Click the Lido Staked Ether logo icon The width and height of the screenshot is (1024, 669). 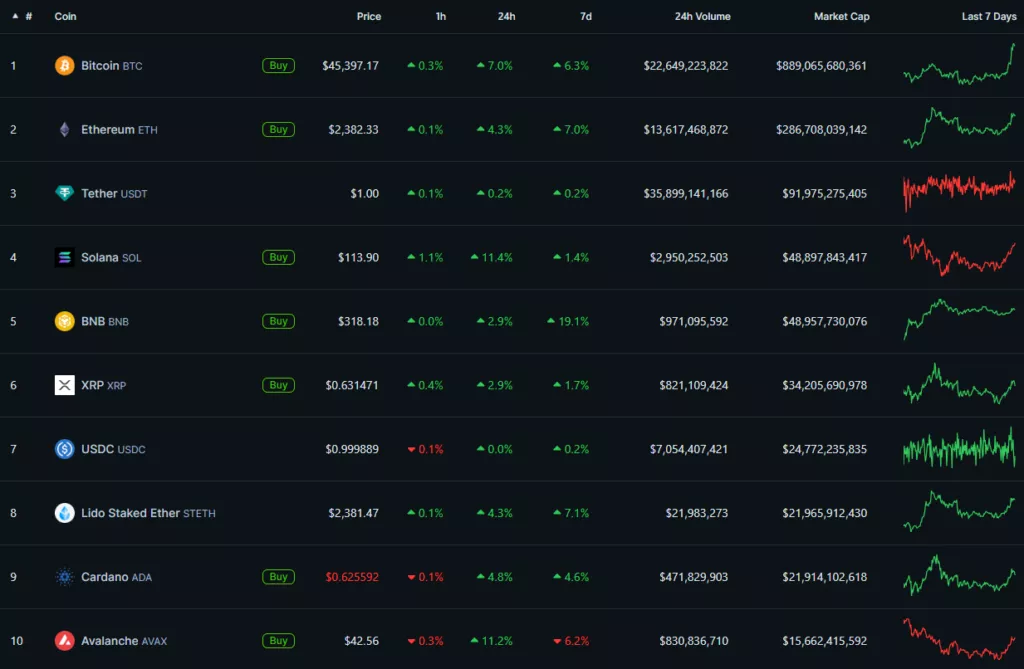click(x=64, y=513)
